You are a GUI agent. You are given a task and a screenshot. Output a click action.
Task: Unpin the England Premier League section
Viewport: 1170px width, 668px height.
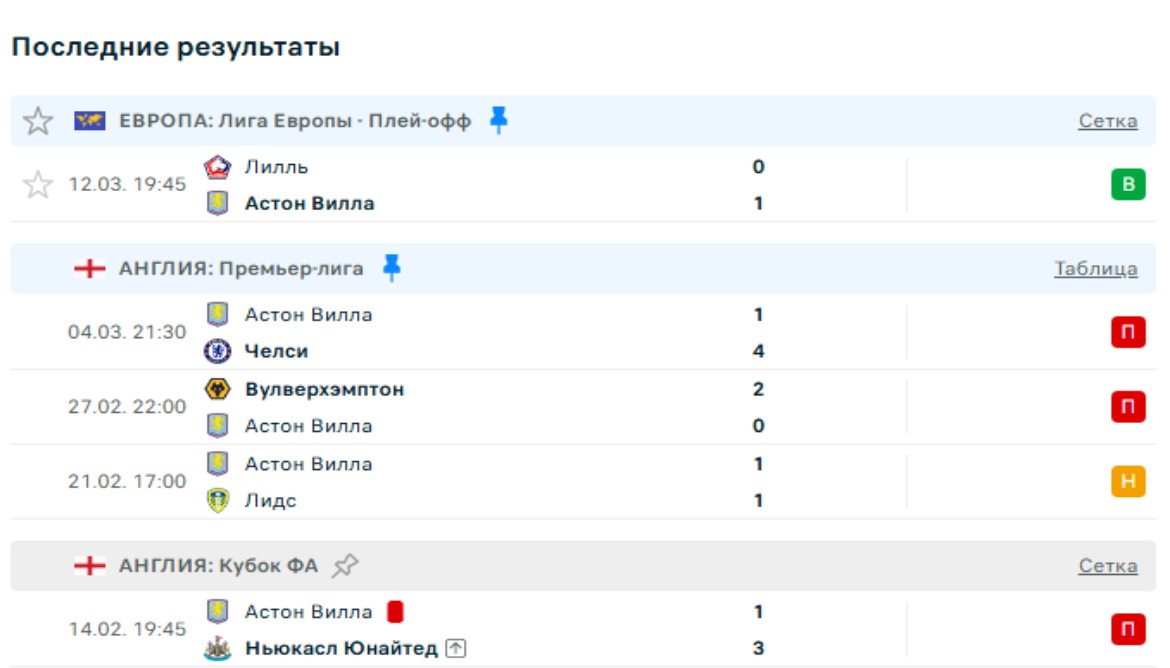pyautogui.click(x=391, y=268)
